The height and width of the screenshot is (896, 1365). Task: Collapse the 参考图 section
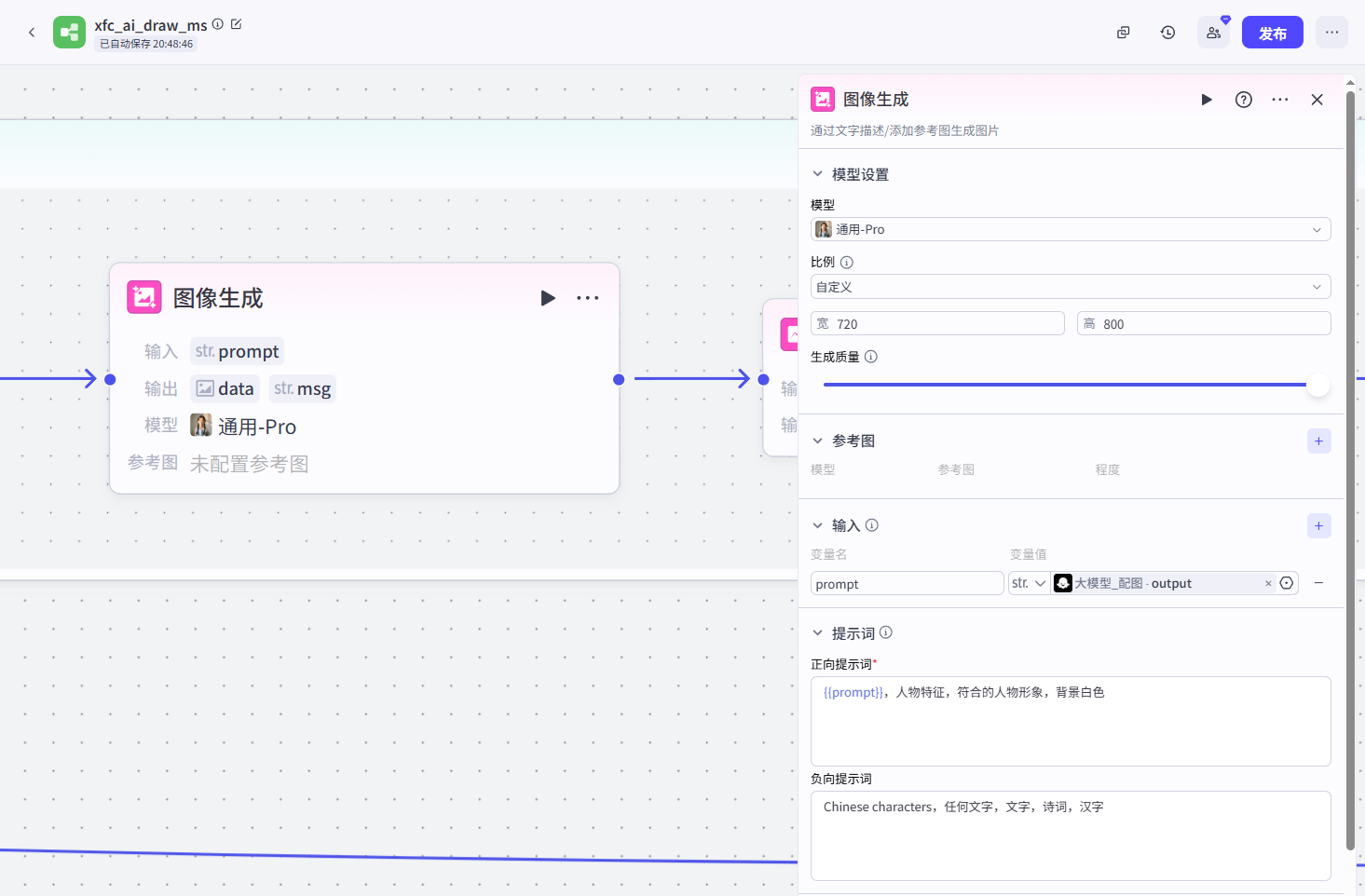point(817,441)
